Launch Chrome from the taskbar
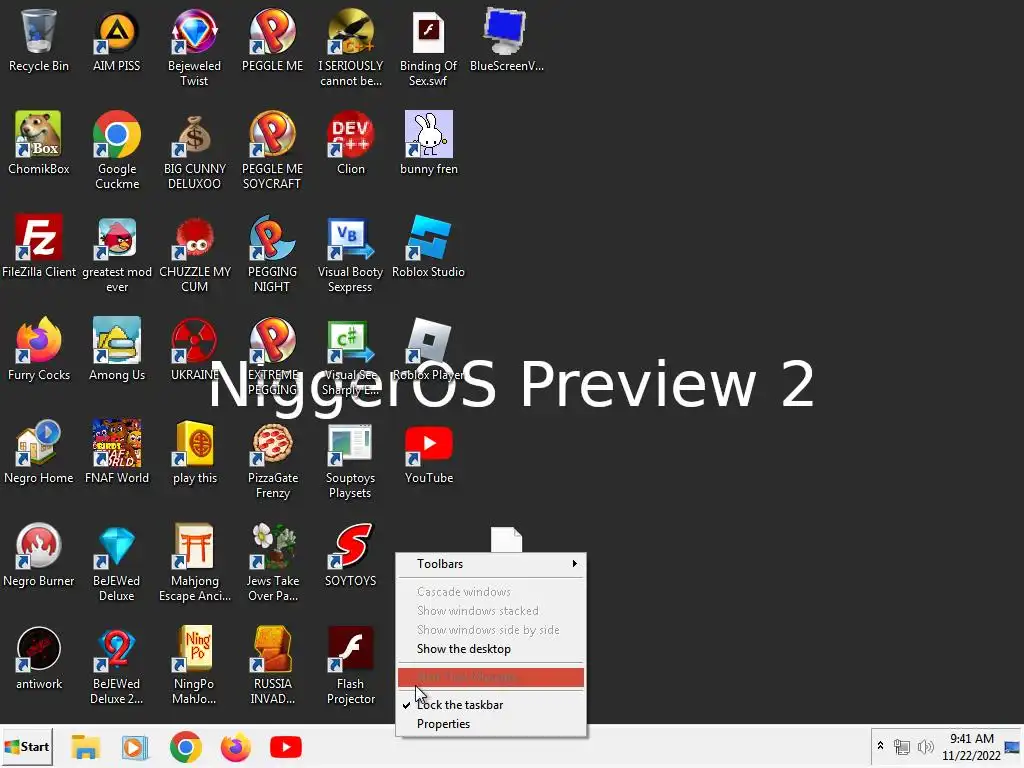Viewport: 1024px width, 768px height. [185, 747]
